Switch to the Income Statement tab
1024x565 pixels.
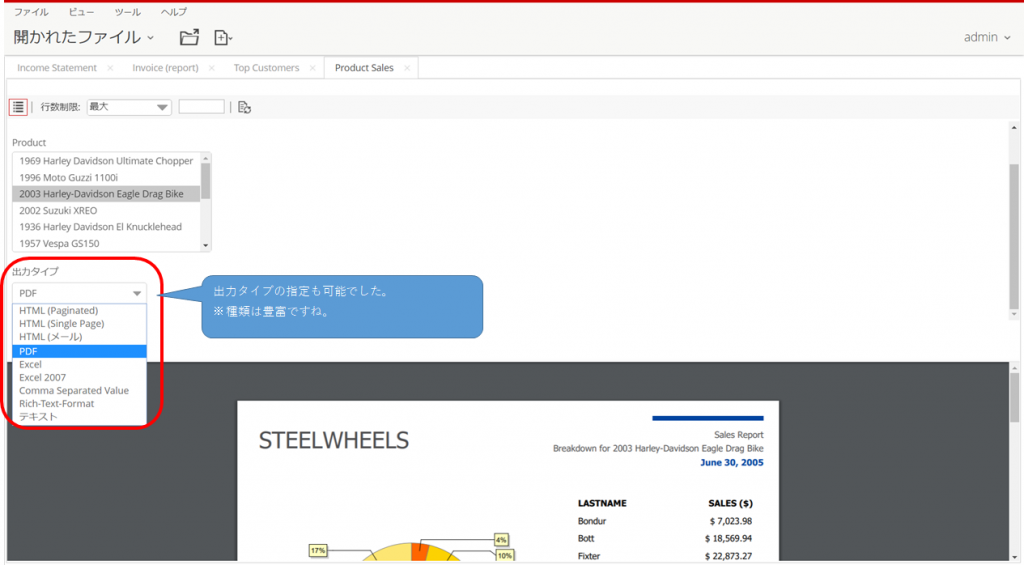click(57, 68)
